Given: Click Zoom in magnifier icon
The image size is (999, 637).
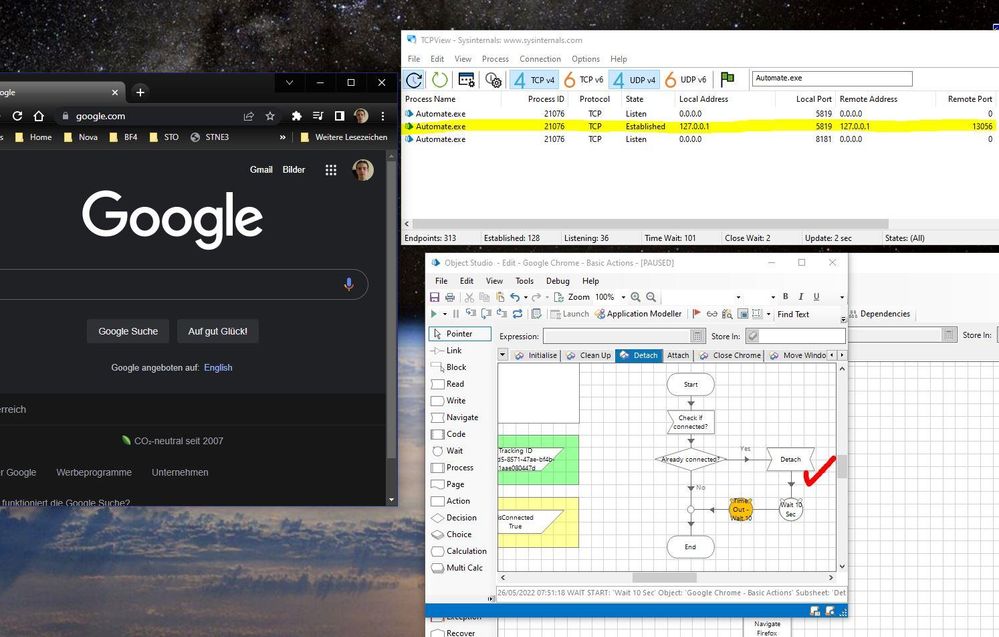Looking at the screenshot, I should click(635, 297).
